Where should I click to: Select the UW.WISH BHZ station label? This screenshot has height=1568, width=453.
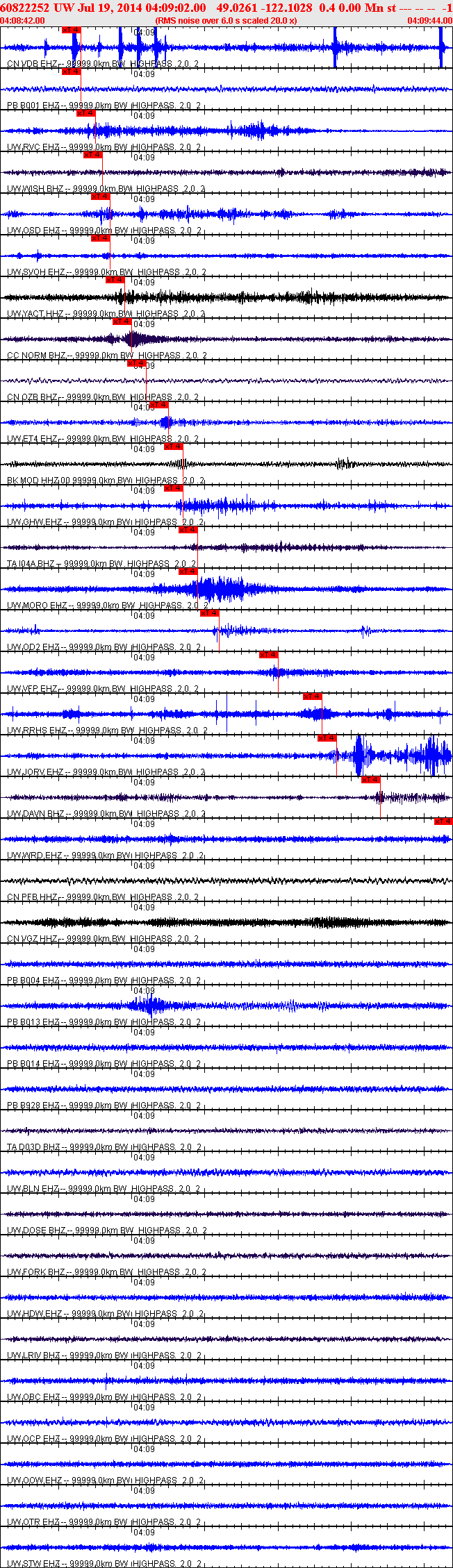point(35,189)
